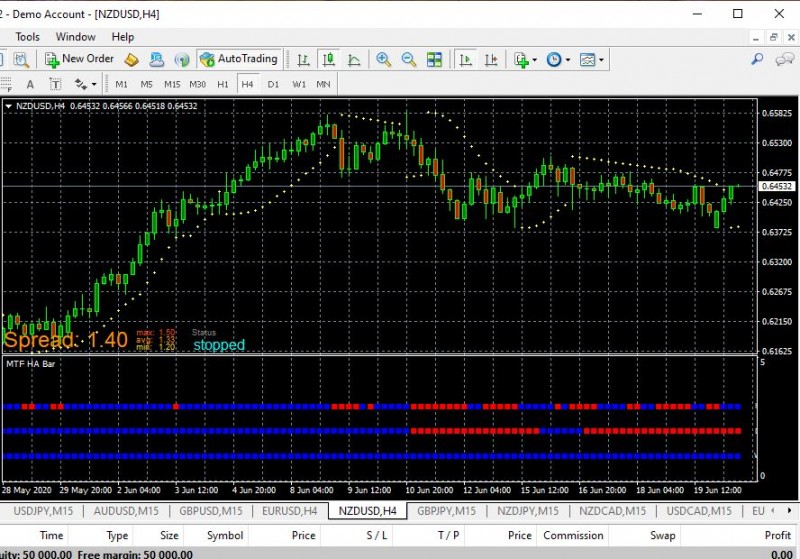Click the add indicators icon
Viewport: 800px width, 559px height.
click(x=521, y=60)
